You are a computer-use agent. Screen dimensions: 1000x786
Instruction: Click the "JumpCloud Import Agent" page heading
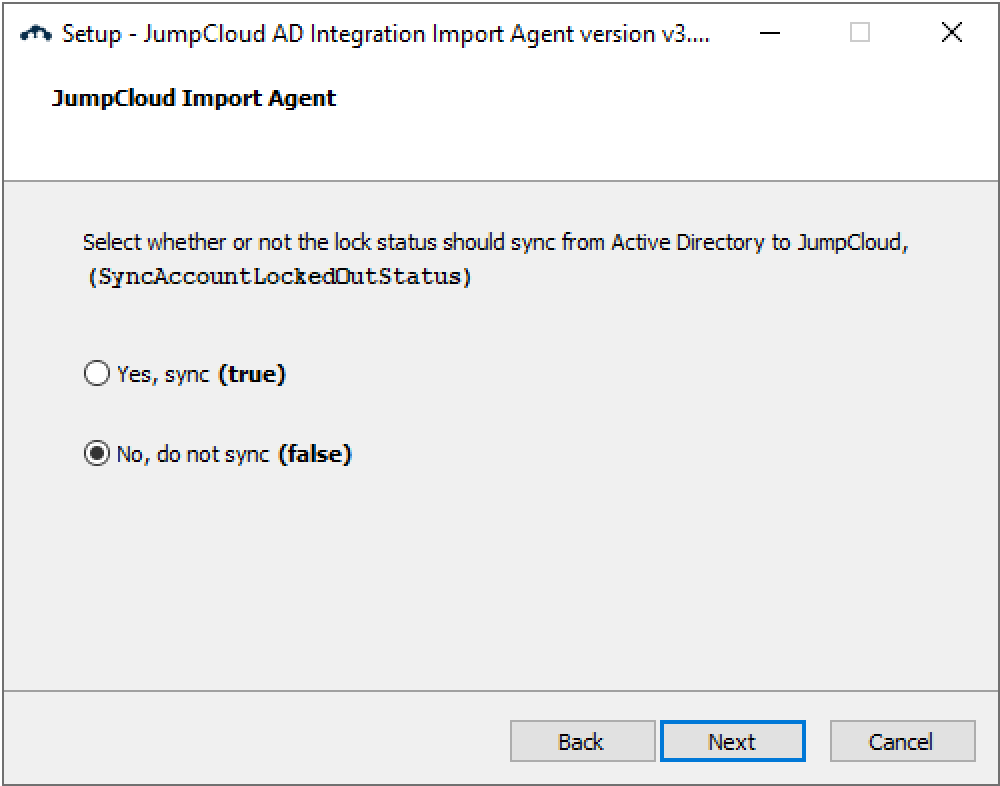(x=194, y=98)
